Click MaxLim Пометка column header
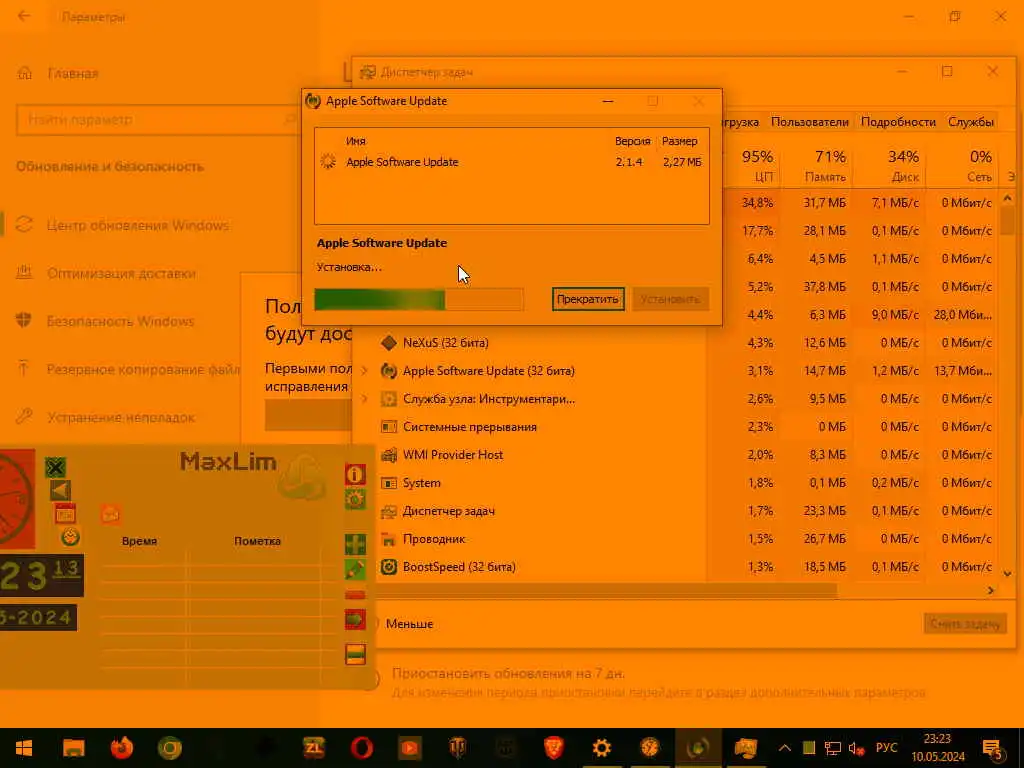1024x768 pixels. point(257,541)
